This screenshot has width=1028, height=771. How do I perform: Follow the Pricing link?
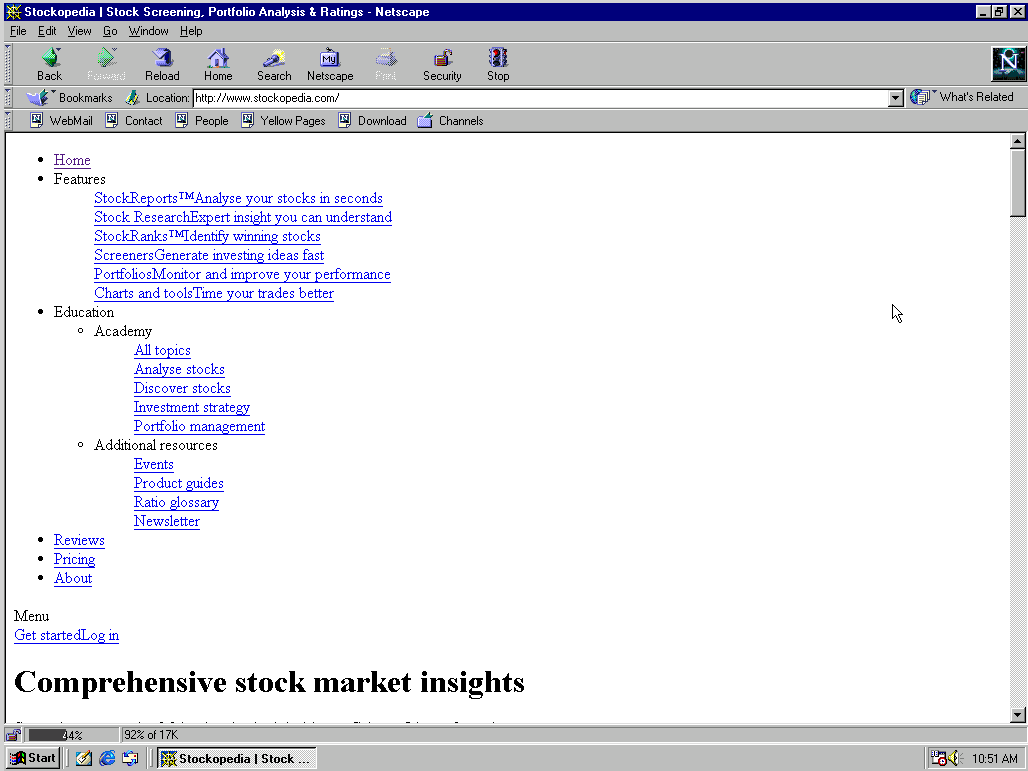tap(74, 559)
